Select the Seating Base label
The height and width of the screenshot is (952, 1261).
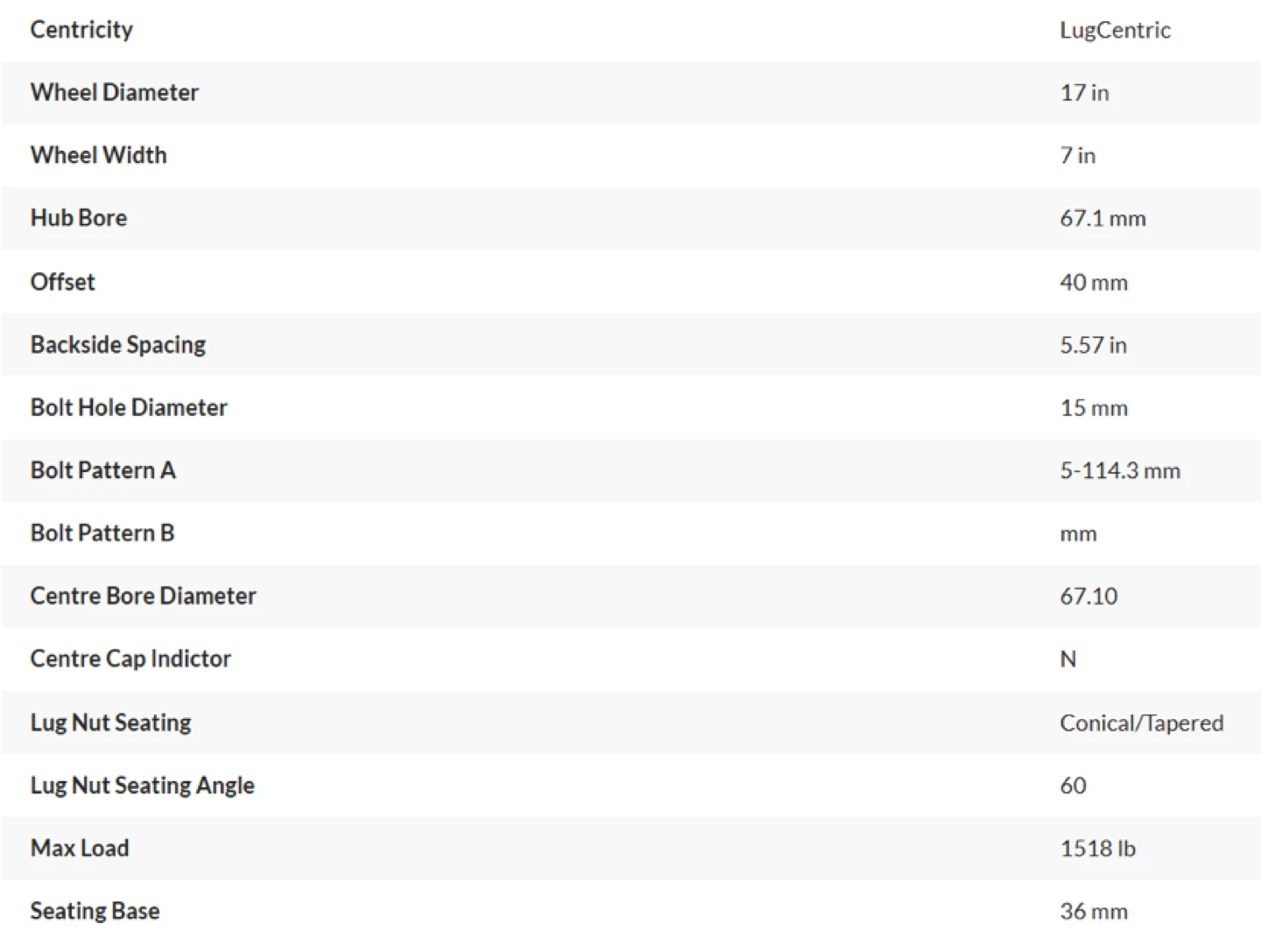pos(95,911)
